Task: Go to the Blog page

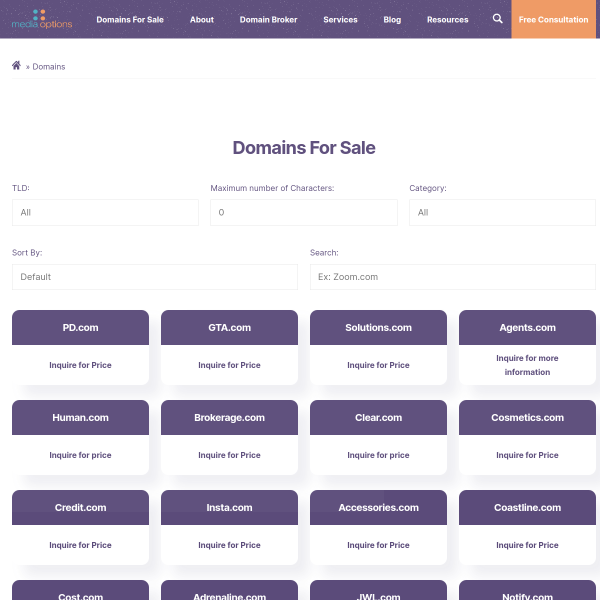Action: 392,20
